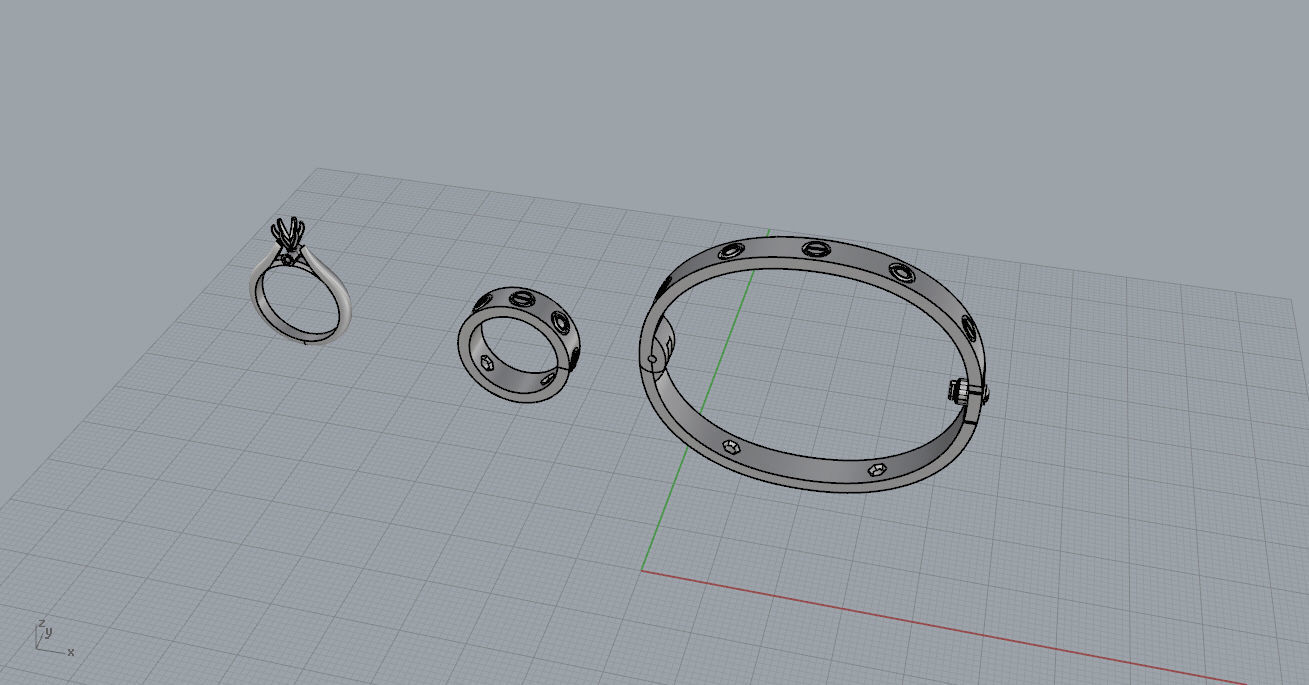Click the screw clasp mechanism on the bangle
This screenshot has height=685, width=1309.
967,391
